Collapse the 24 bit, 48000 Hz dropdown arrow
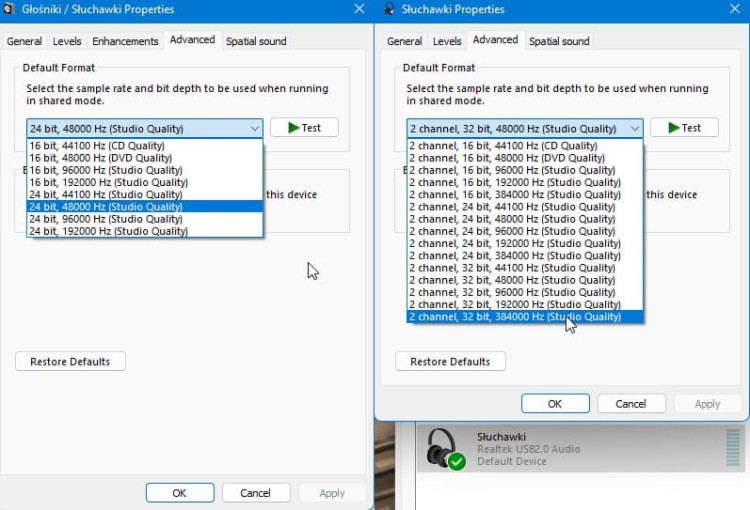Image resolution: width=750 pixels, height=510 pixels. coord(254,128)
